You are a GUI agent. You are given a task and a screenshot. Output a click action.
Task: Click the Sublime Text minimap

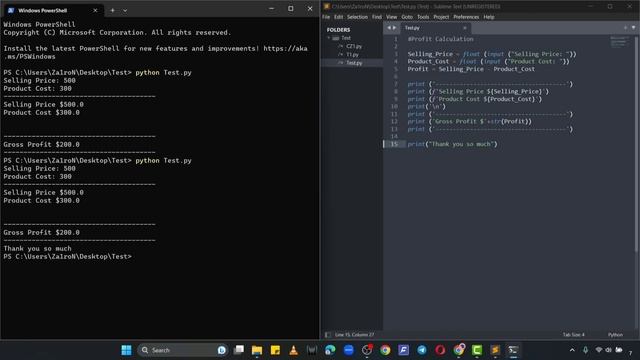click(620, 42)
